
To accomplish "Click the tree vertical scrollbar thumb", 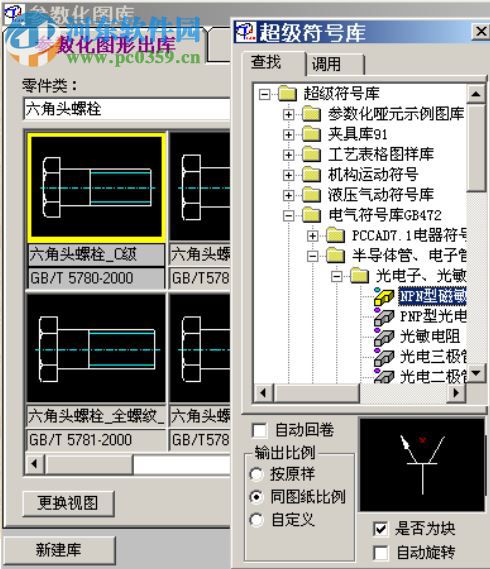I will coord(476,147).
